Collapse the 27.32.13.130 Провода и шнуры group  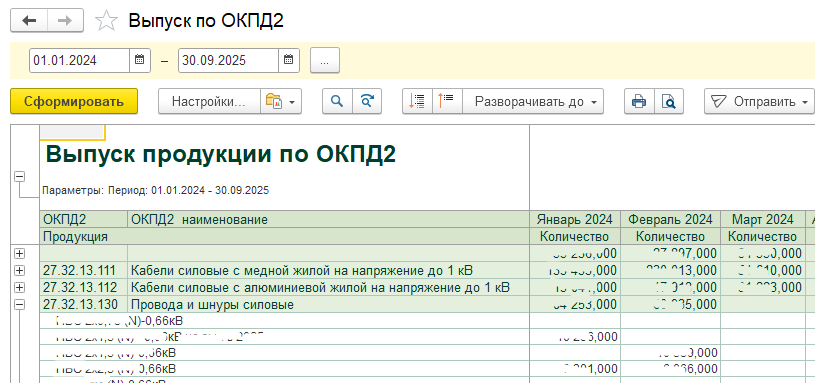coord(20,305)
